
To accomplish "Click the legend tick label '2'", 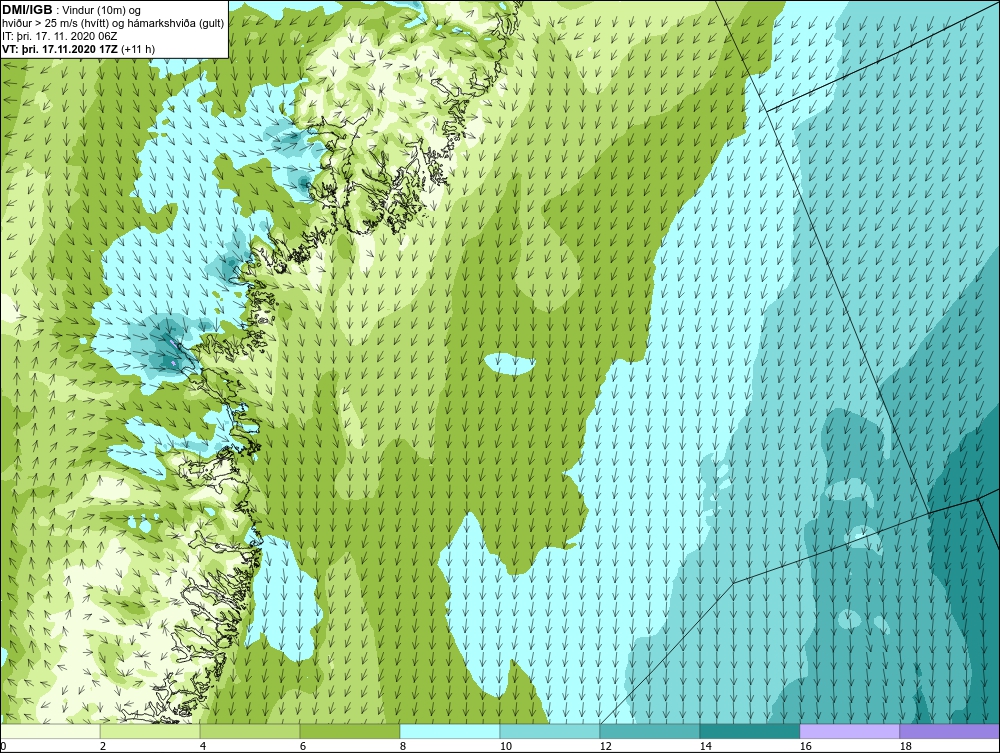I will (x=103, y=746).
